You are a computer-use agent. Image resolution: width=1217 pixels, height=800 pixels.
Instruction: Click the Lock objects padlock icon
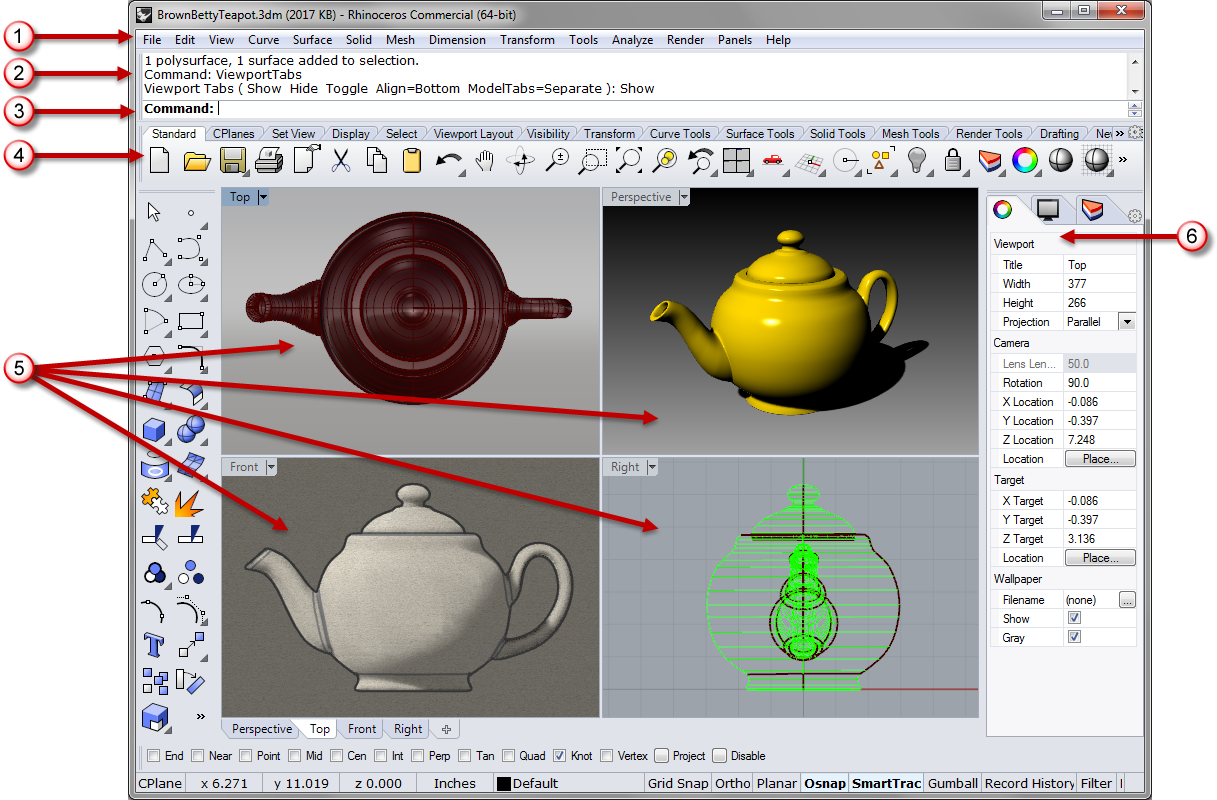click(x=953, y=160)
